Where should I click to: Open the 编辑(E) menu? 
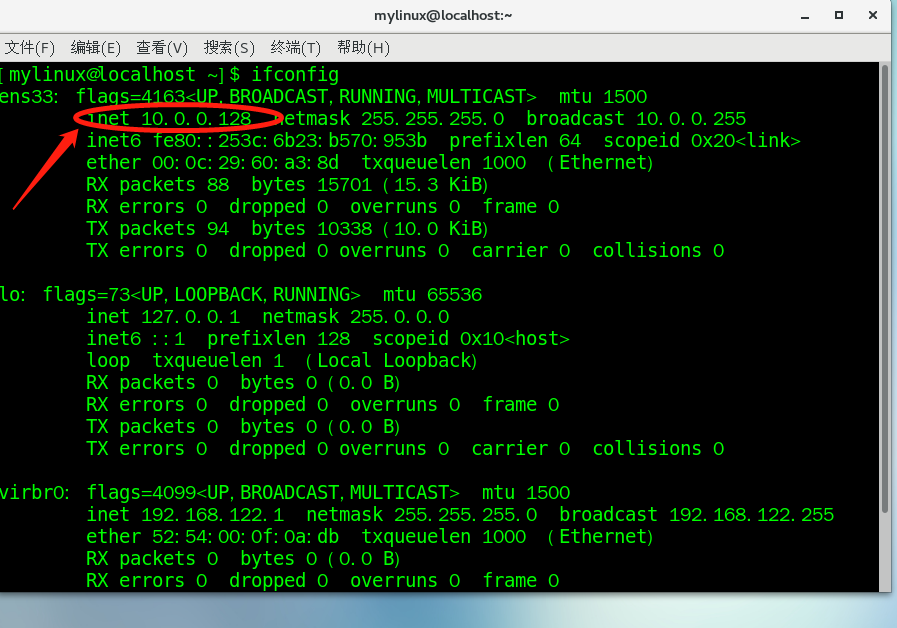pos(96,47)
